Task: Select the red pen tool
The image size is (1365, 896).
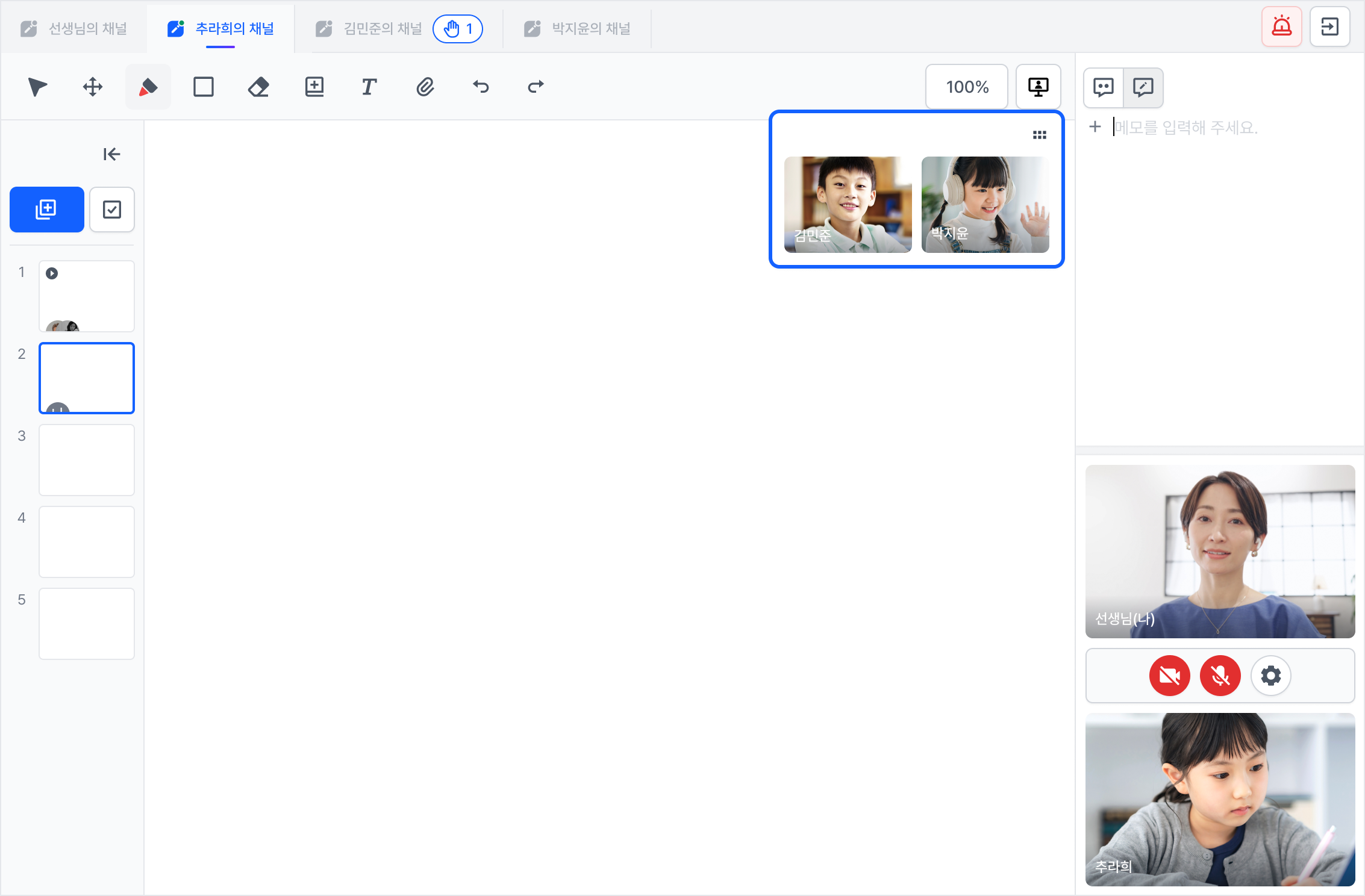Action: pos(148,87)
